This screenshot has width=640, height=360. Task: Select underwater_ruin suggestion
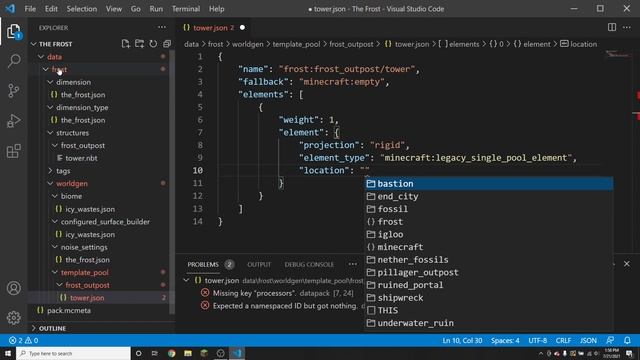coord(489,323)
